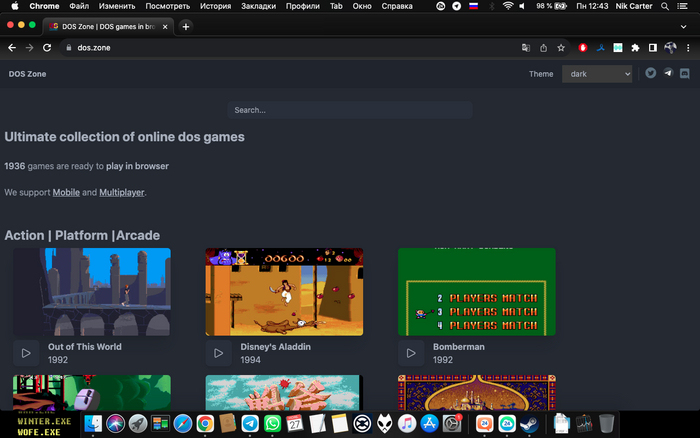
Task: Open the Multiplayer support link
Action: [121, 192]
